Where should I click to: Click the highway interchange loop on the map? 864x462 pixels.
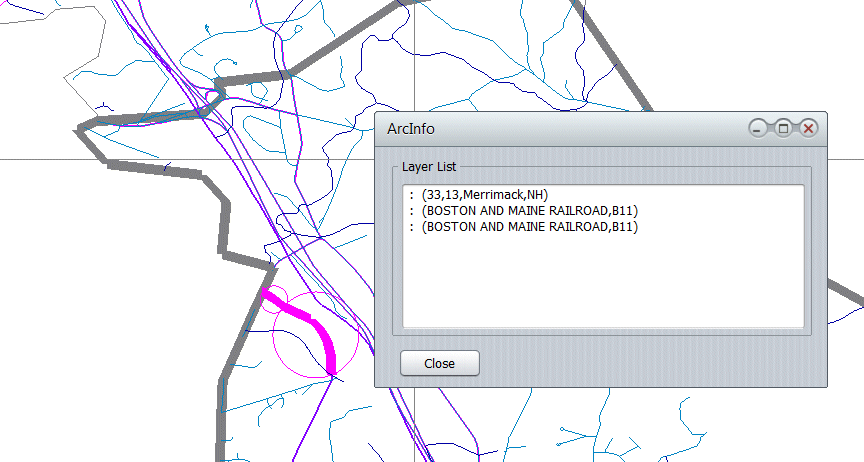211,97
